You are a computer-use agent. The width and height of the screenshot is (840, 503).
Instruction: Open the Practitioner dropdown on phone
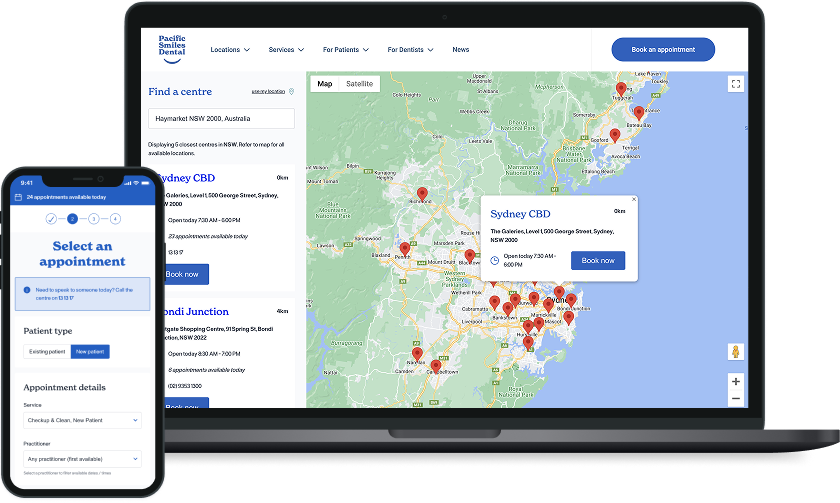coord(82,459)
